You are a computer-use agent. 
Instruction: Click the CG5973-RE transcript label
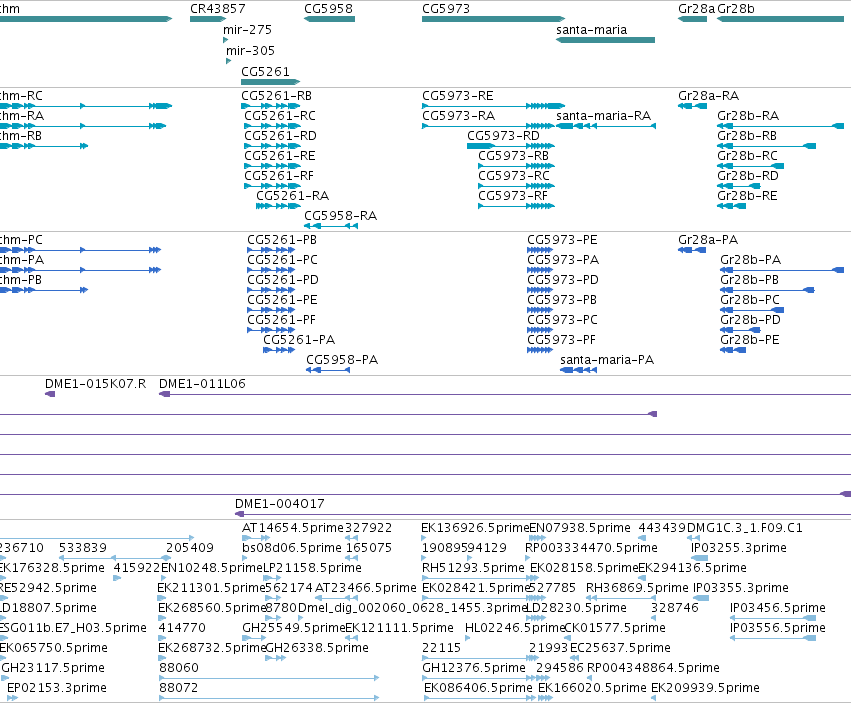click(458, 96)
